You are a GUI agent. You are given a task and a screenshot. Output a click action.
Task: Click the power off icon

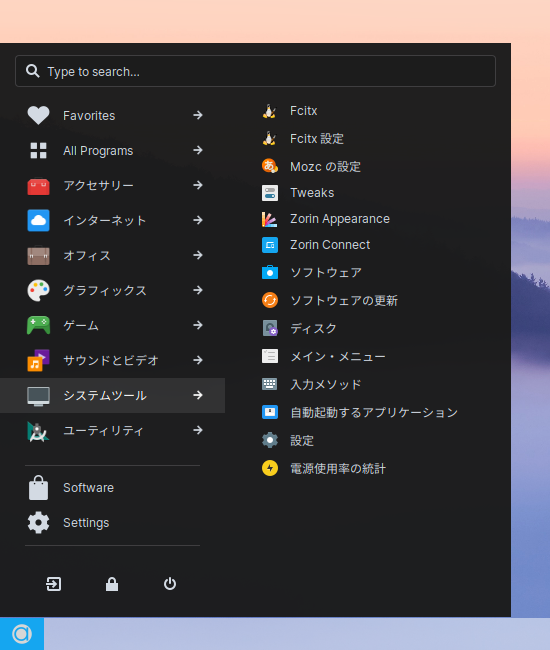[x=170, y=584]
